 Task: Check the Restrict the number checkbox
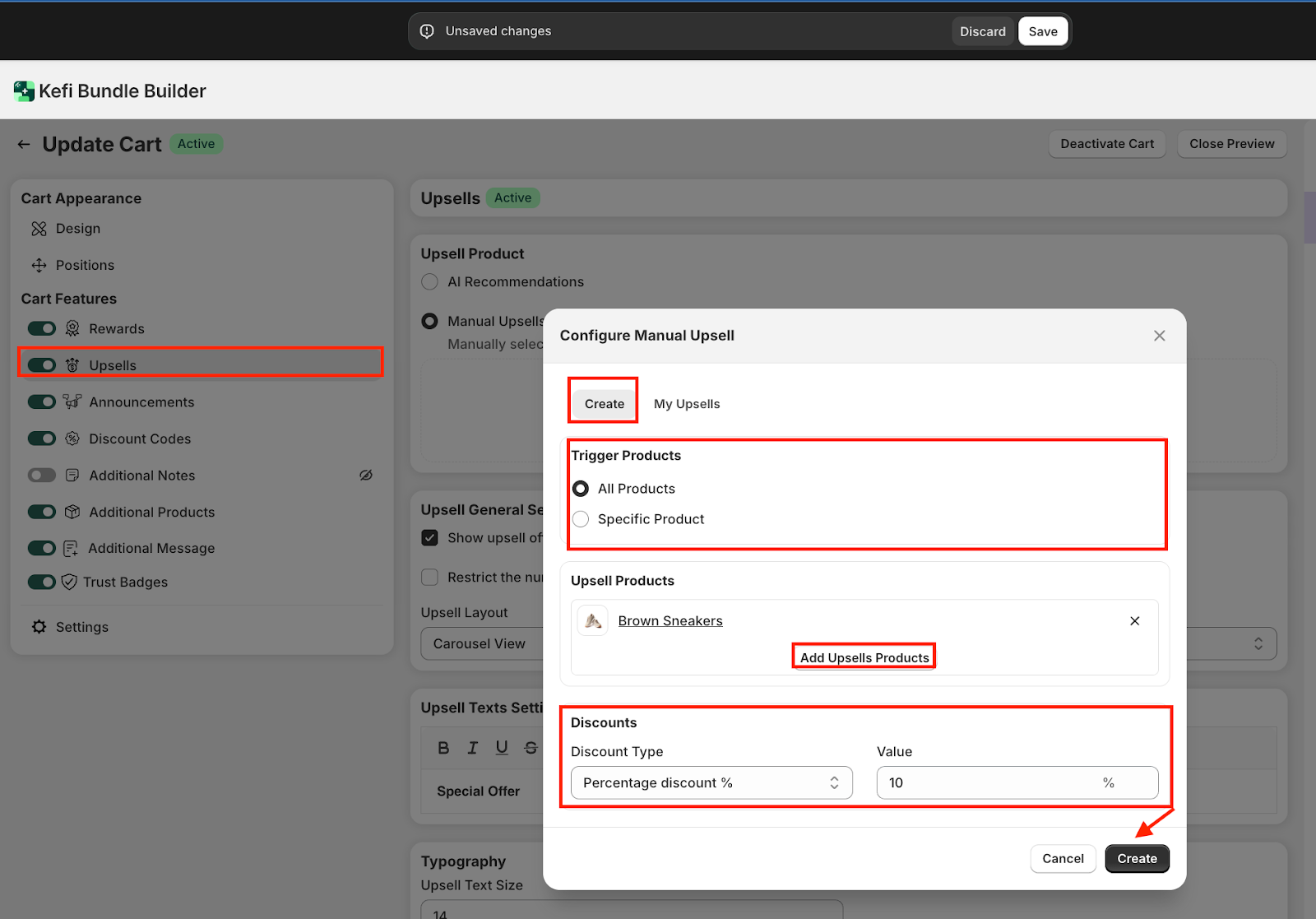coord(429,578)
